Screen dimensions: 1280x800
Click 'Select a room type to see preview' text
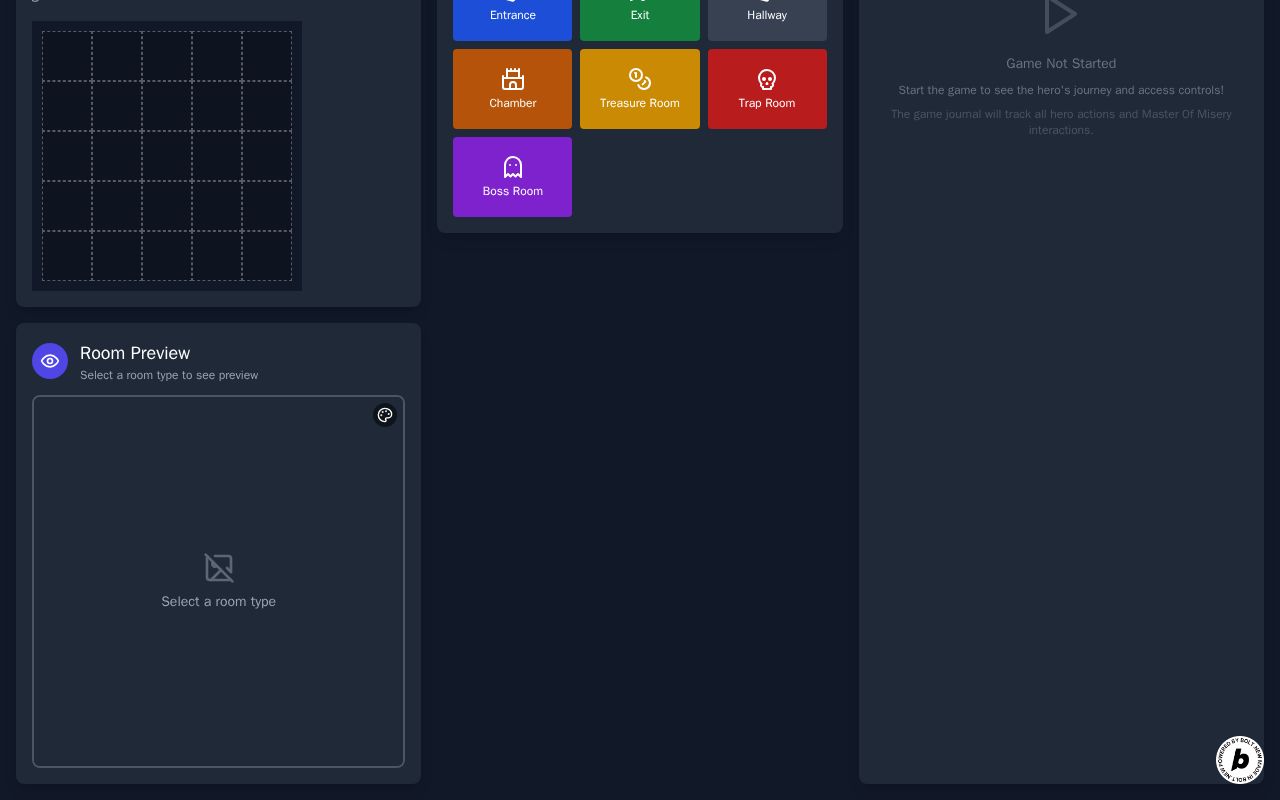point(169,375)
